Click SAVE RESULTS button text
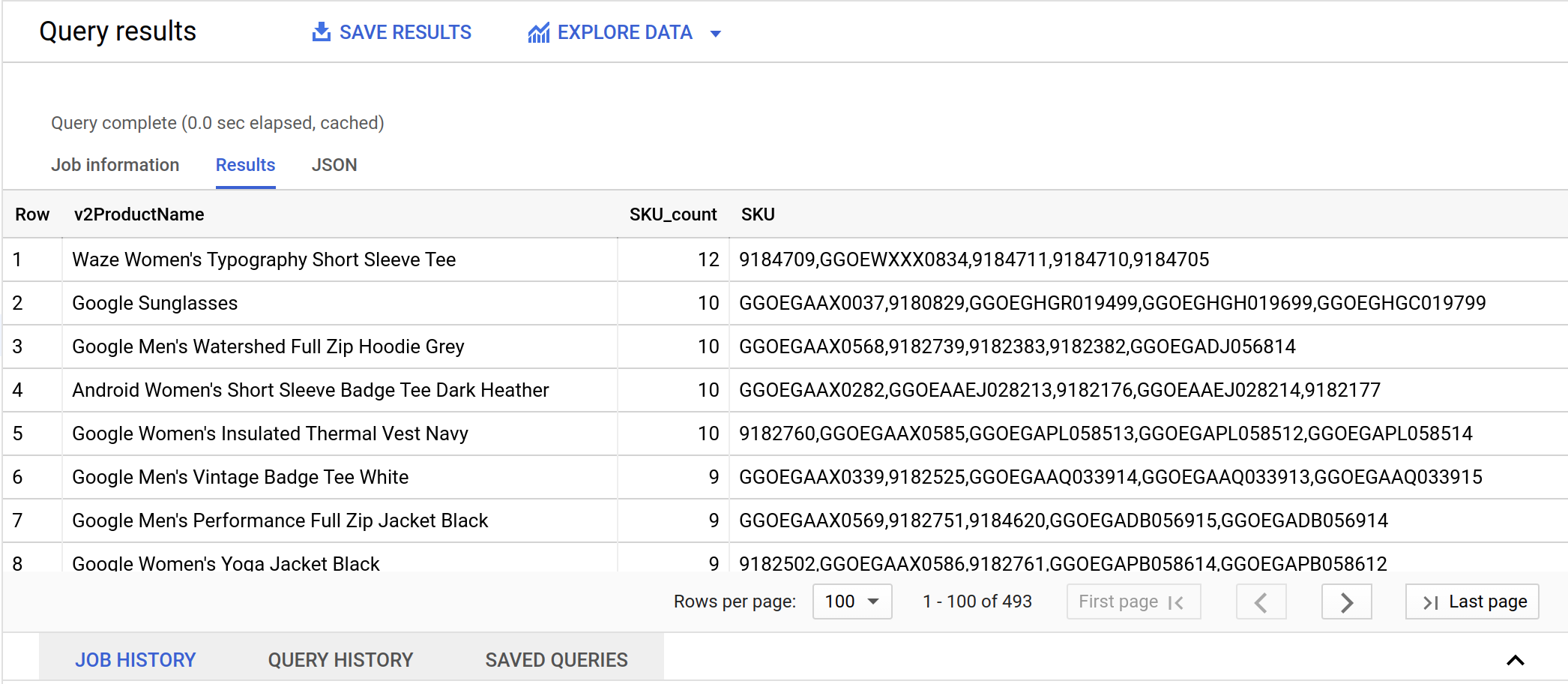 [x=405, y=32]
